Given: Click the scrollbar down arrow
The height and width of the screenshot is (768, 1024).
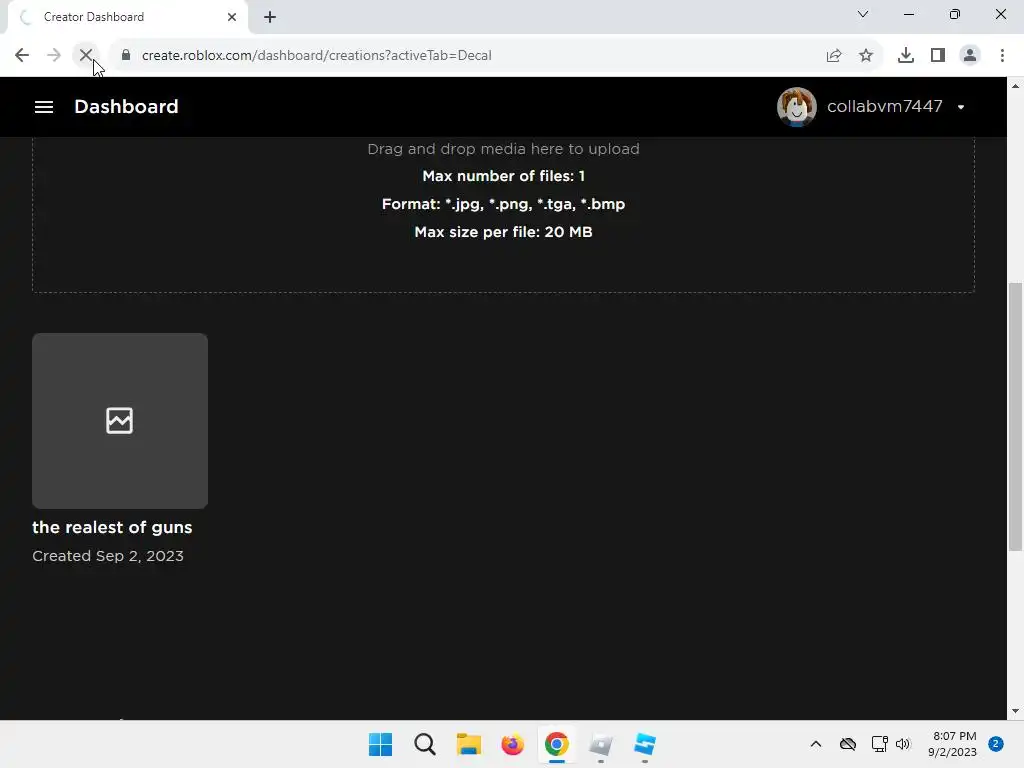Looking at the screenshot, I should (x=1015, y=711).
